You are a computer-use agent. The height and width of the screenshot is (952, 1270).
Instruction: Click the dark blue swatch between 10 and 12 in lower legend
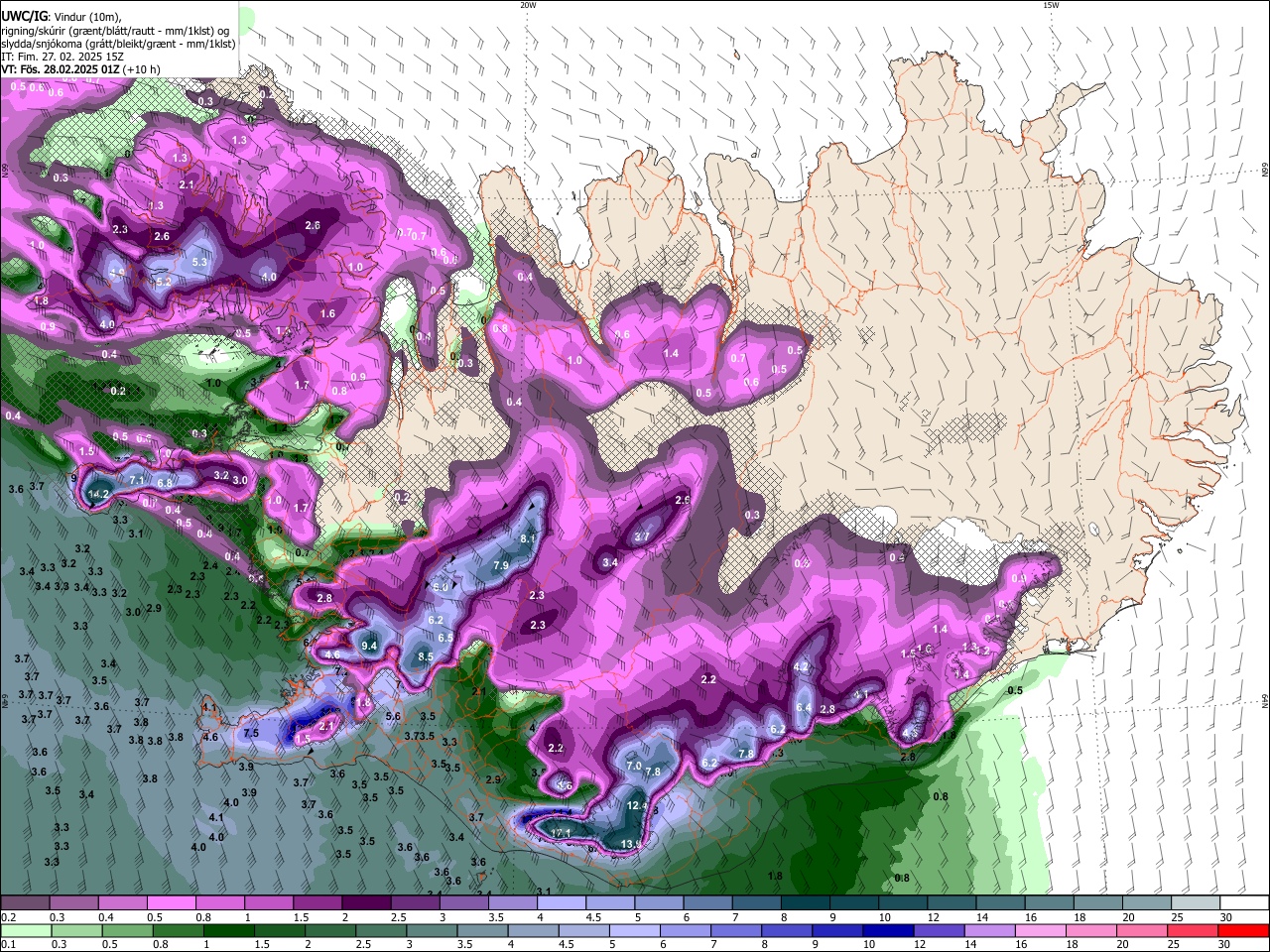coord(887,930)
